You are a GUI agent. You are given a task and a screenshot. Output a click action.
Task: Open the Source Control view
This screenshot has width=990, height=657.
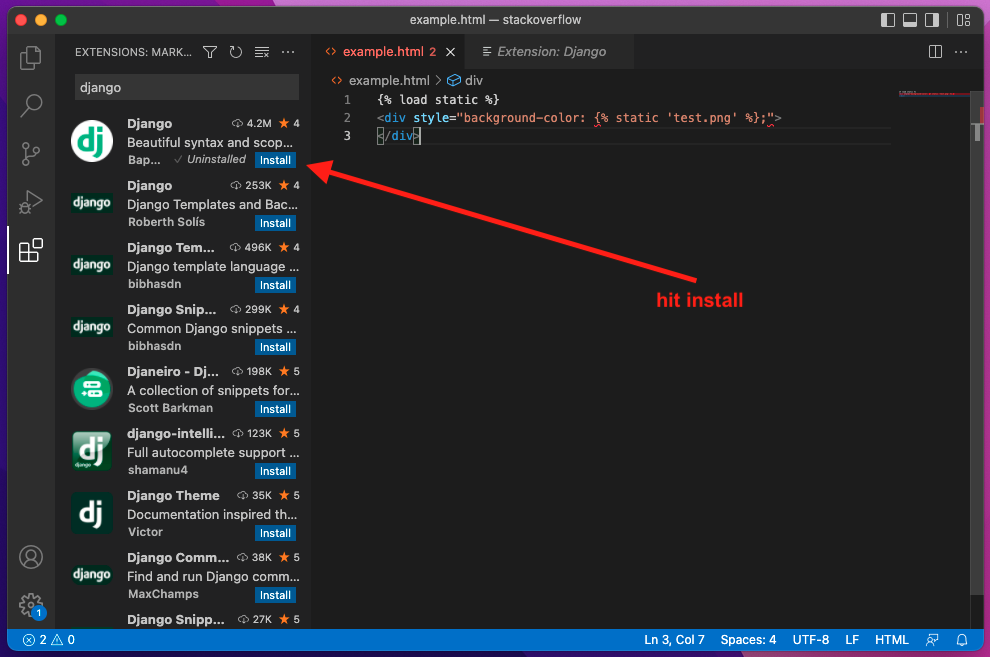click(30, 153)
